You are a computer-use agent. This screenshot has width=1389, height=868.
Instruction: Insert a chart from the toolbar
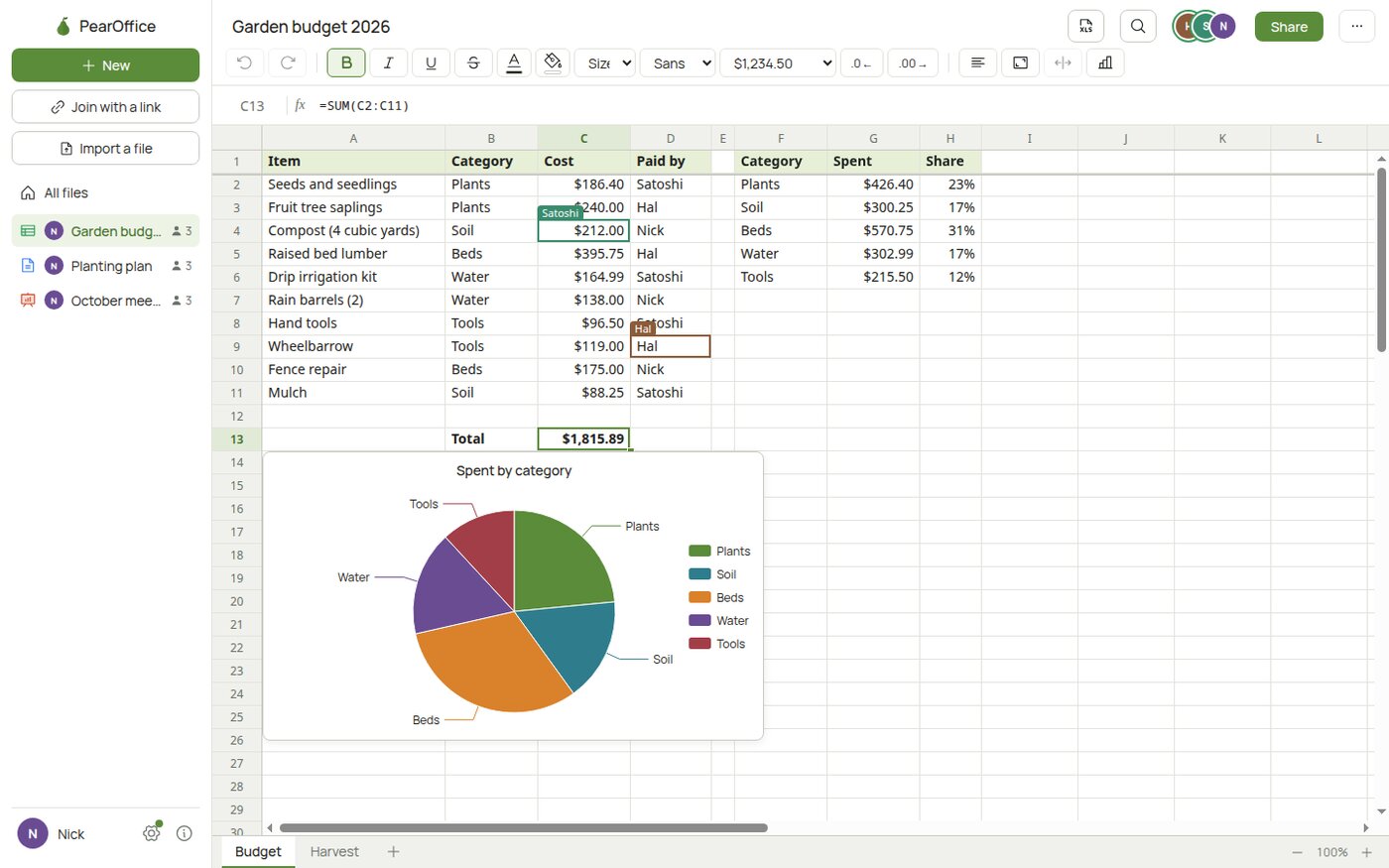pos(1105,62)
